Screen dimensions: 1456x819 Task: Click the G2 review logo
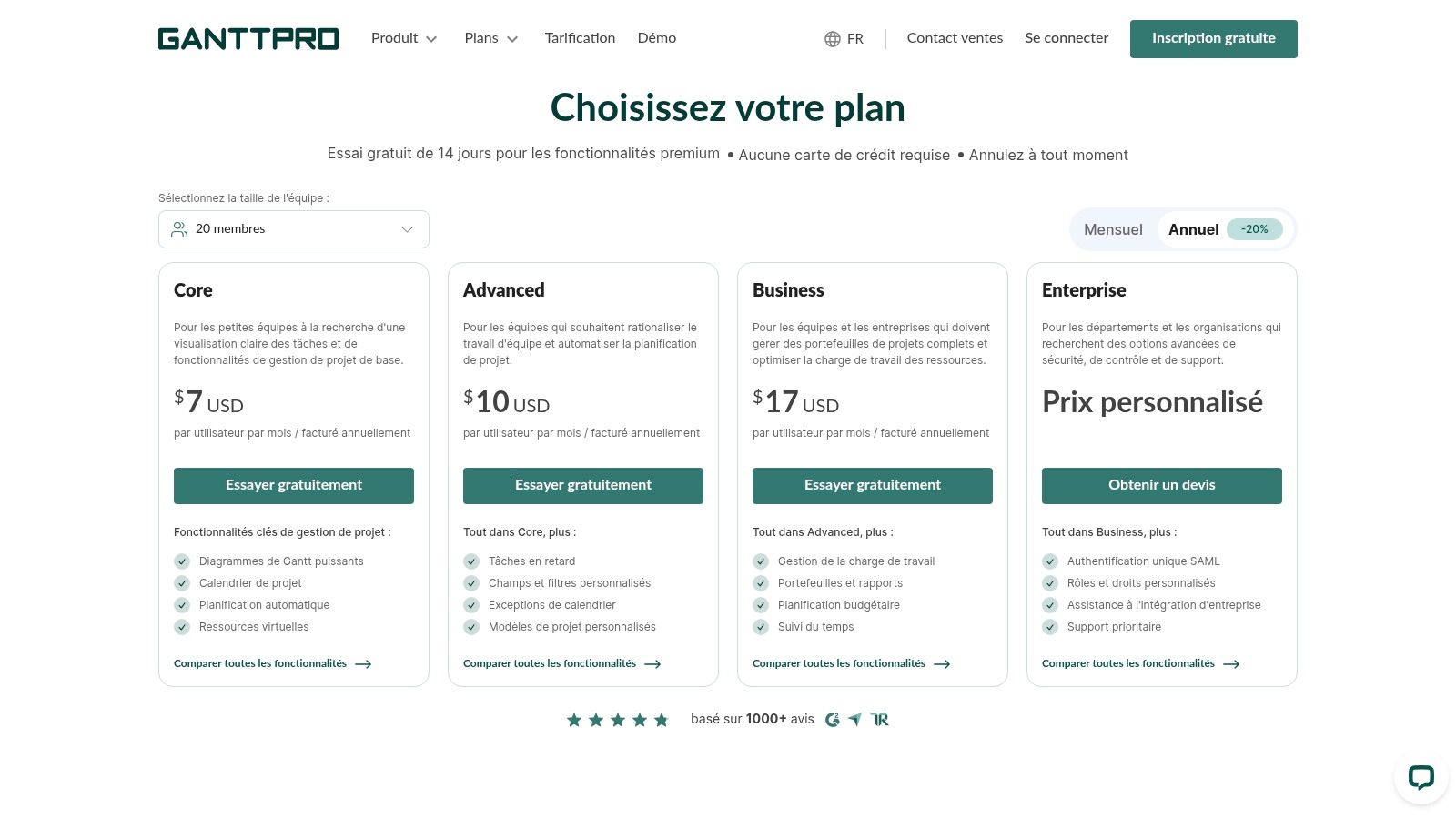[x=832, y=720]
